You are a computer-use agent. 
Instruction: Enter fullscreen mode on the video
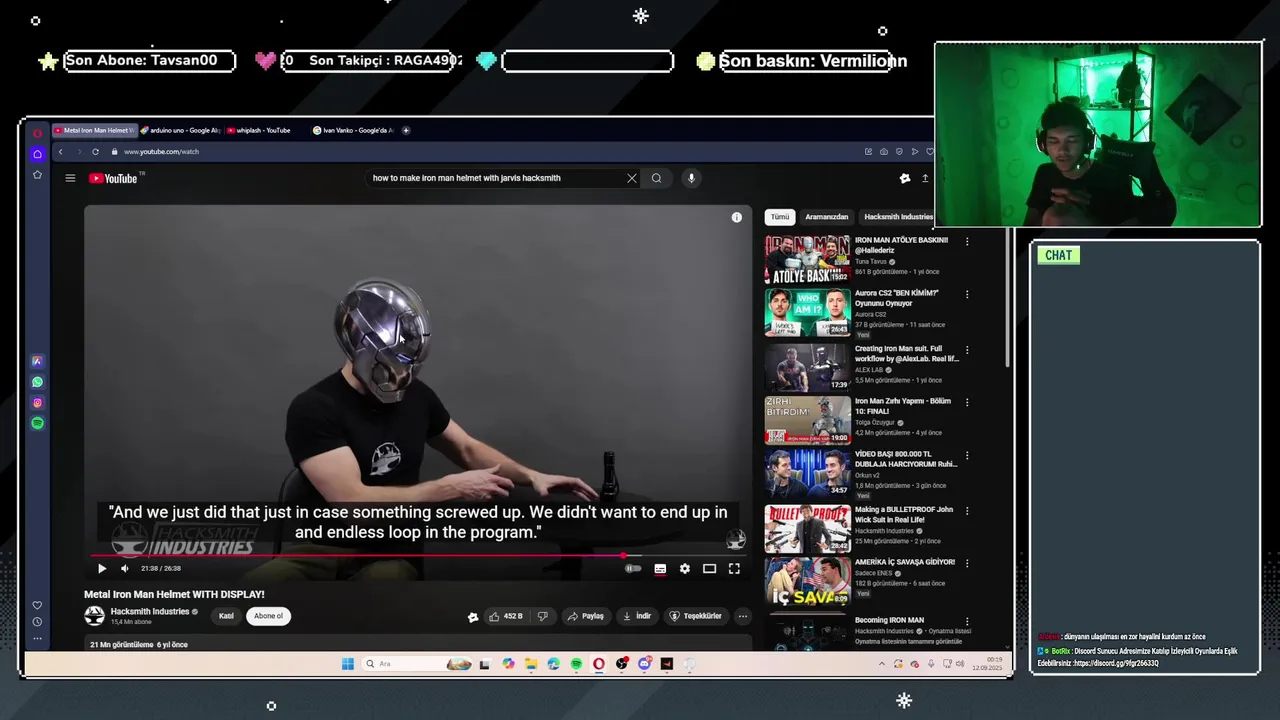[734, 568]
